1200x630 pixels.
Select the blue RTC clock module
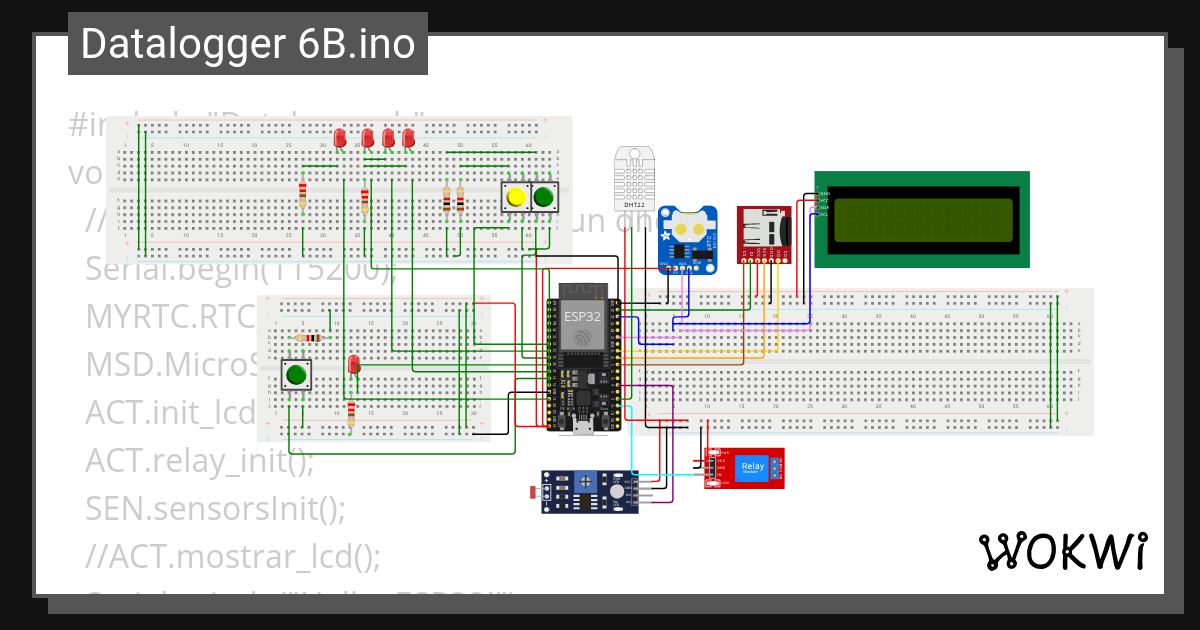(x=686, y=238)
